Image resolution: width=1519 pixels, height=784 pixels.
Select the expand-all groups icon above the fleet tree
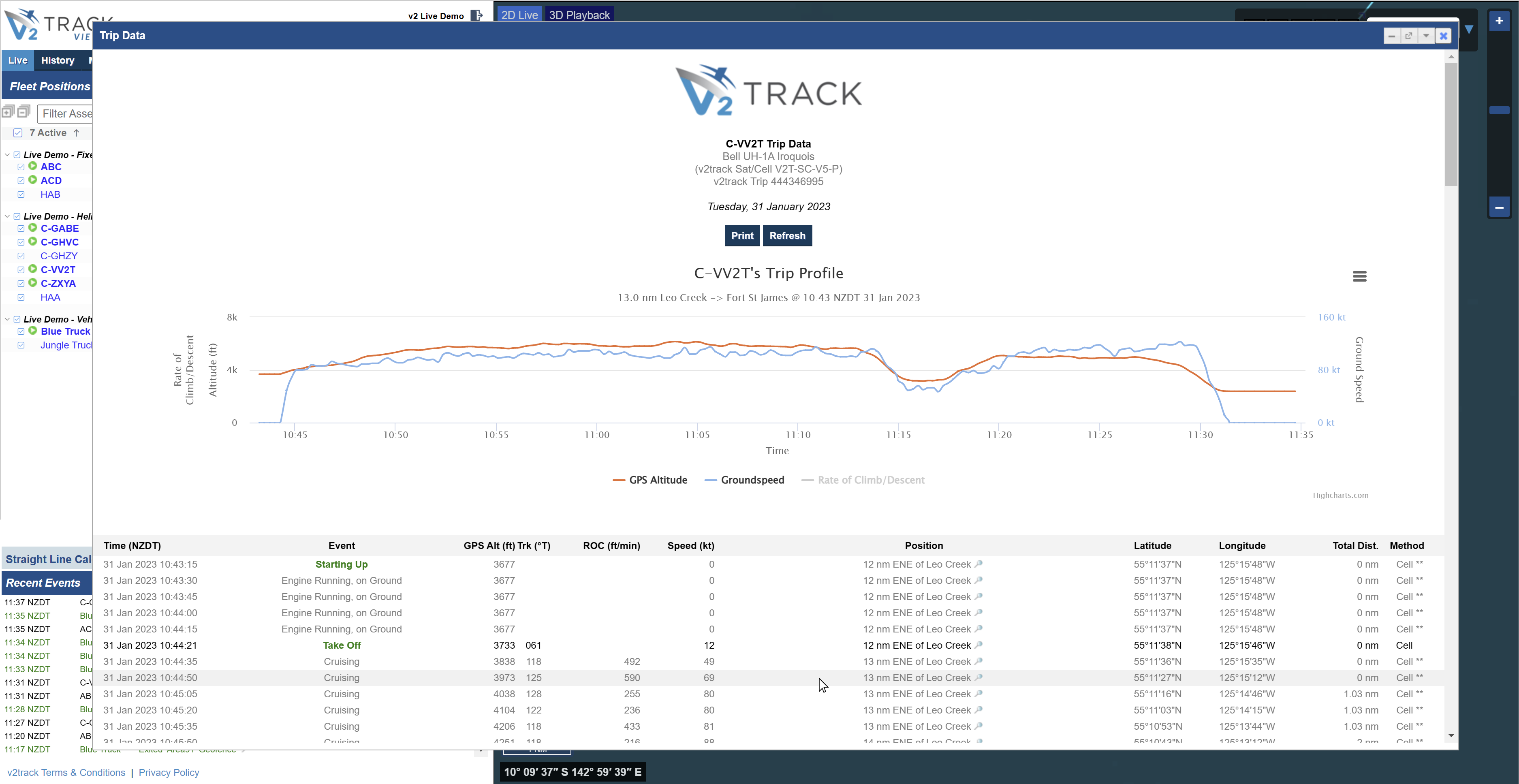(x=8, y=111)
